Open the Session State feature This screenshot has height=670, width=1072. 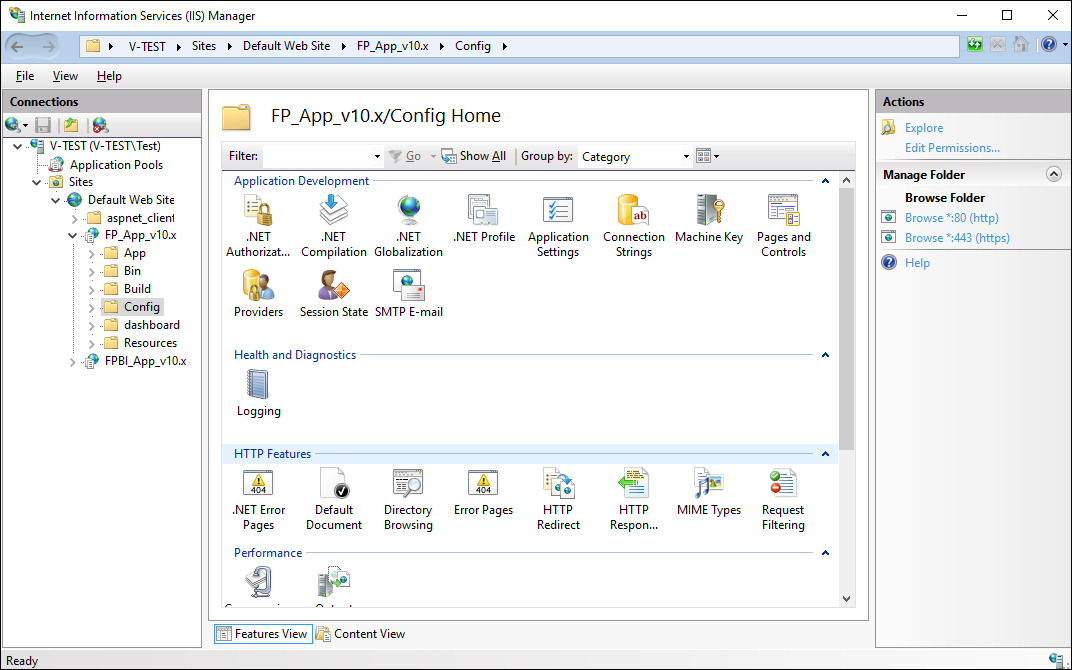(x=334, y=293)
